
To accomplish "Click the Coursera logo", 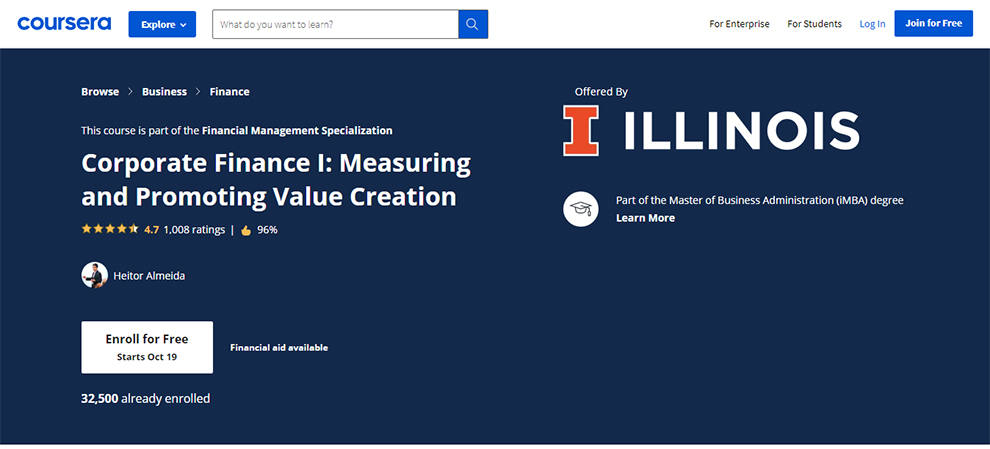I will [x=64, y=23].
